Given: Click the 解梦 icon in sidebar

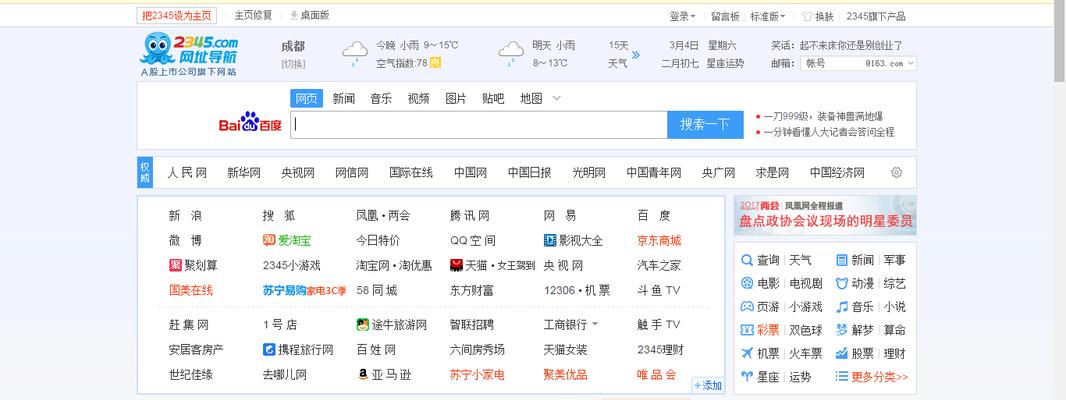Looking at the screenshot, I should point(842,330).
